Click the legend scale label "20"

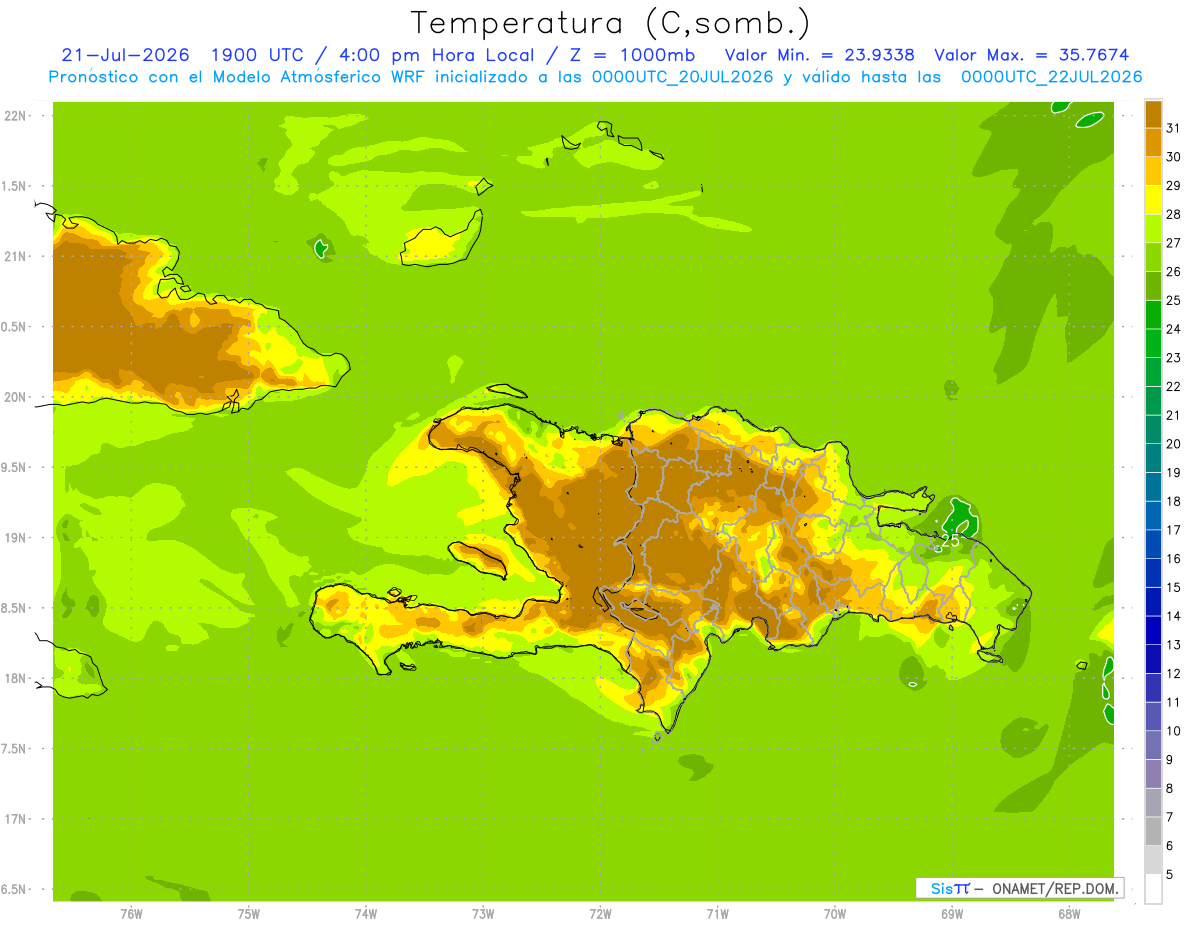(x=1174, y=444)
